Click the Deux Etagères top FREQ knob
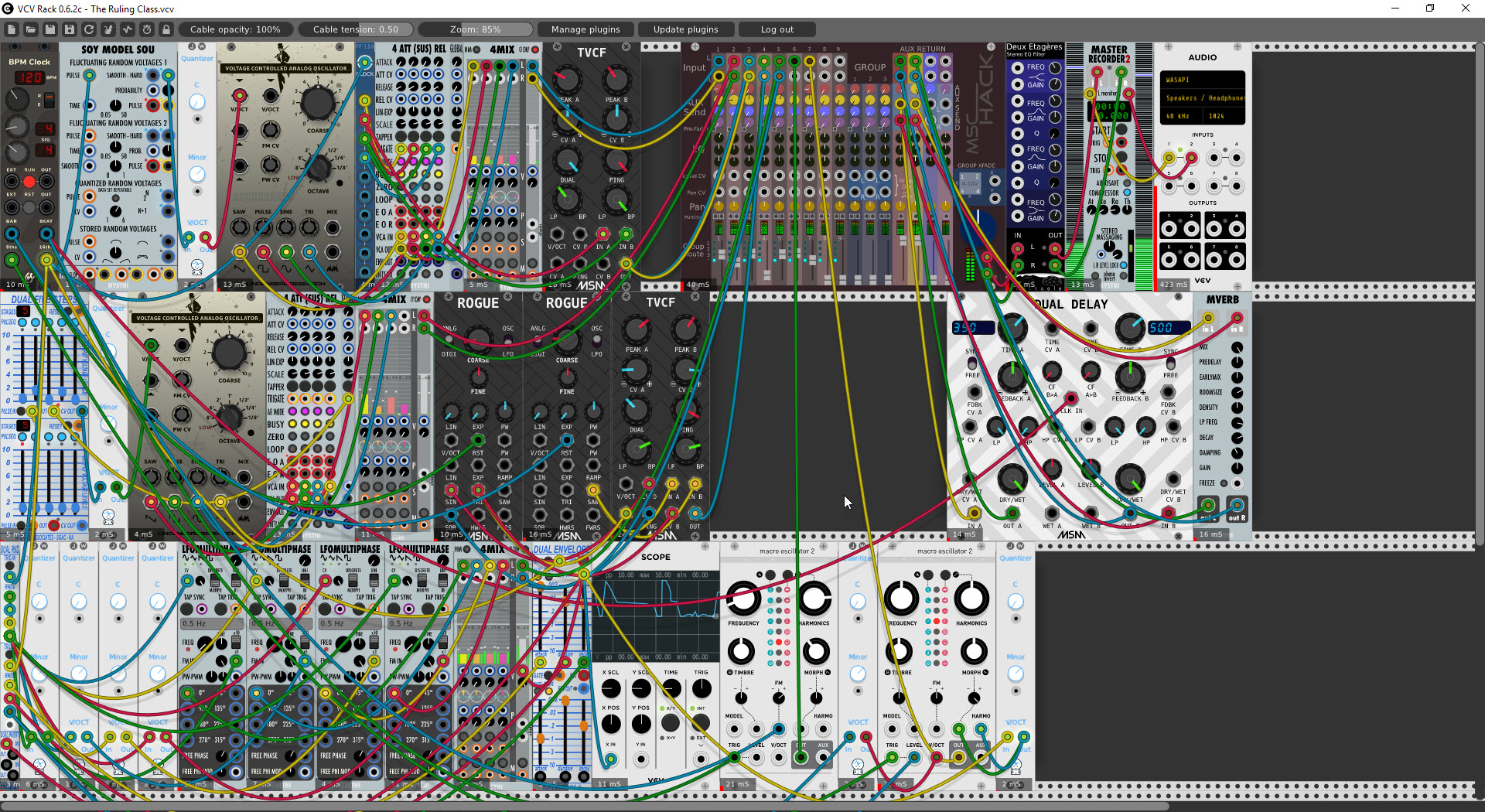The image size is (1485, 812). (x=1055, y=67)
